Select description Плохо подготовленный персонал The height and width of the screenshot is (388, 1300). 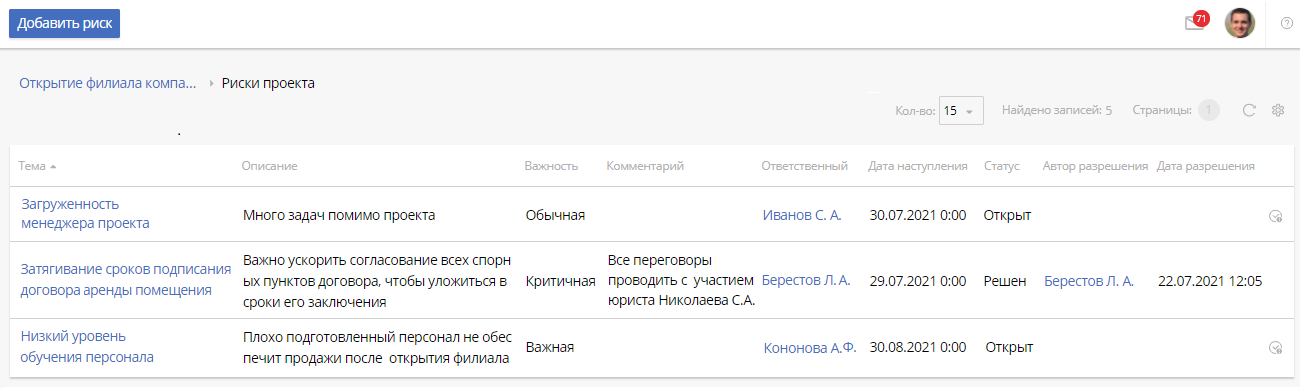[x=377, y=347]
